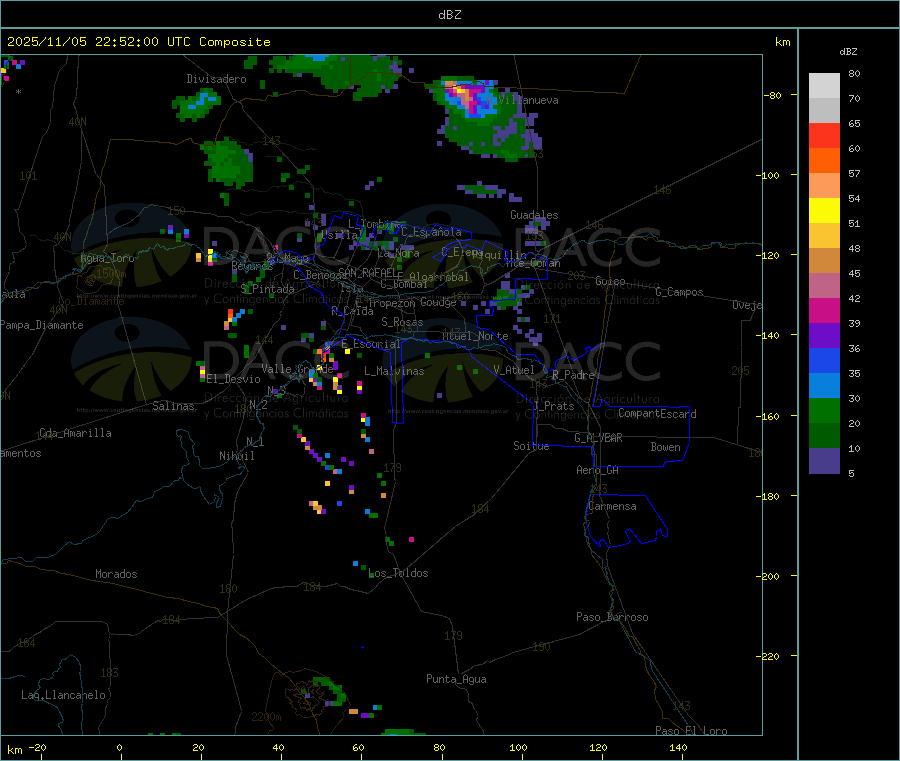Click the Guadales location label
The width and height of the screenshot is (900, 761).
tap(534, 215)
